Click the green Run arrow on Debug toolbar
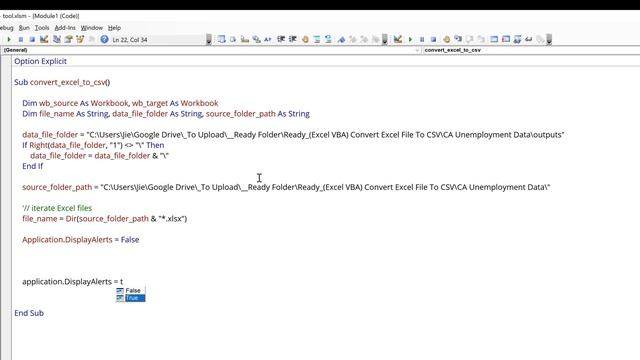This screenshot has height=360, width=640. [410, 40]
